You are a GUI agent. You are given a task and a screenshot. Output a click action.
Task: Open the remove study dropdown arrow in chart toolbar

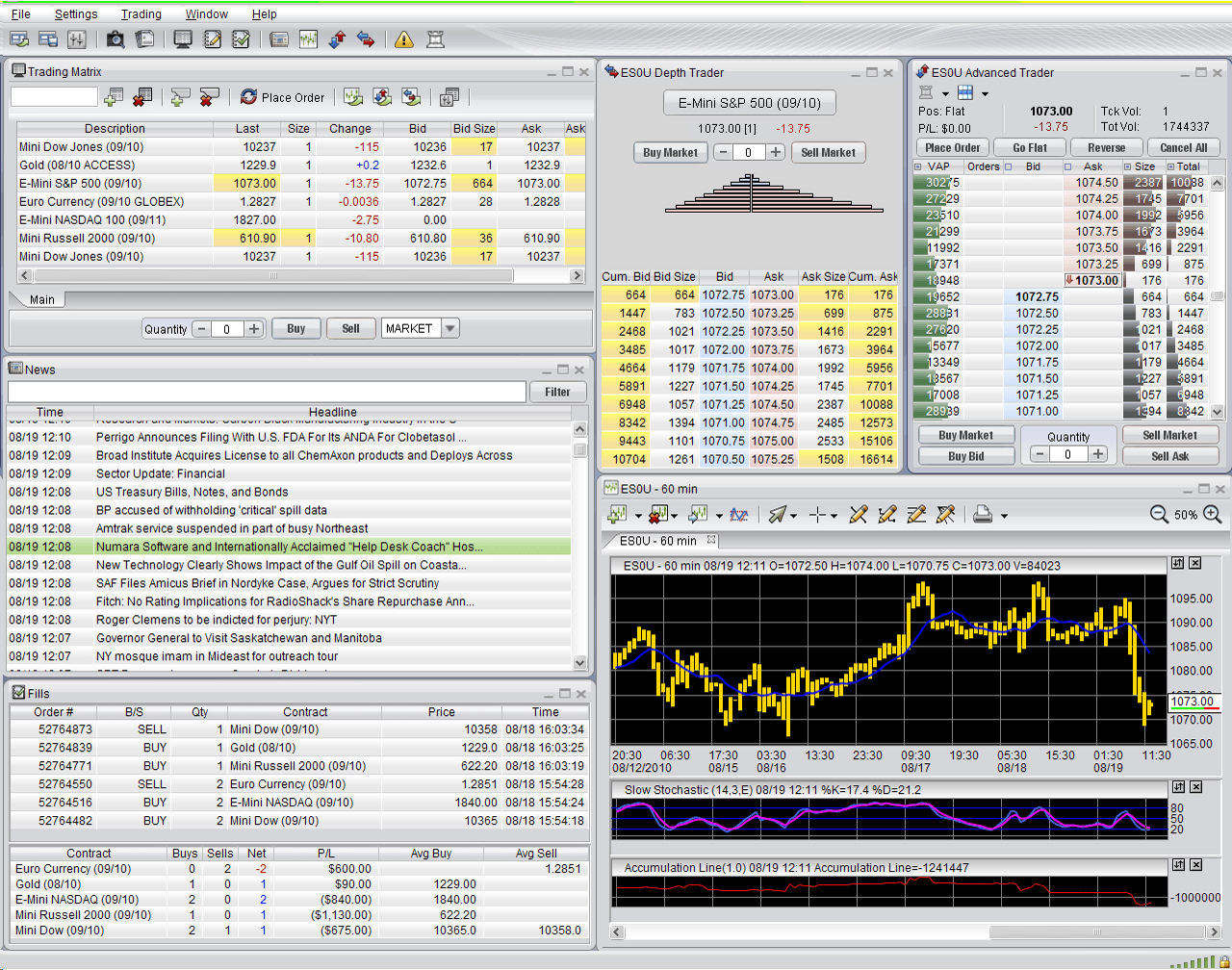pyautogui.click(x=674, y=516)
